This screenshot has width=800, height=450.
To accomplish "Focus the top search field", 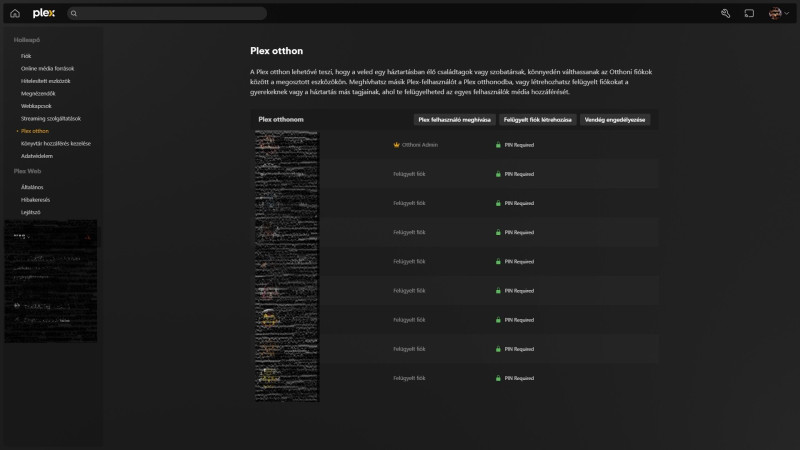I will [167, 13].
